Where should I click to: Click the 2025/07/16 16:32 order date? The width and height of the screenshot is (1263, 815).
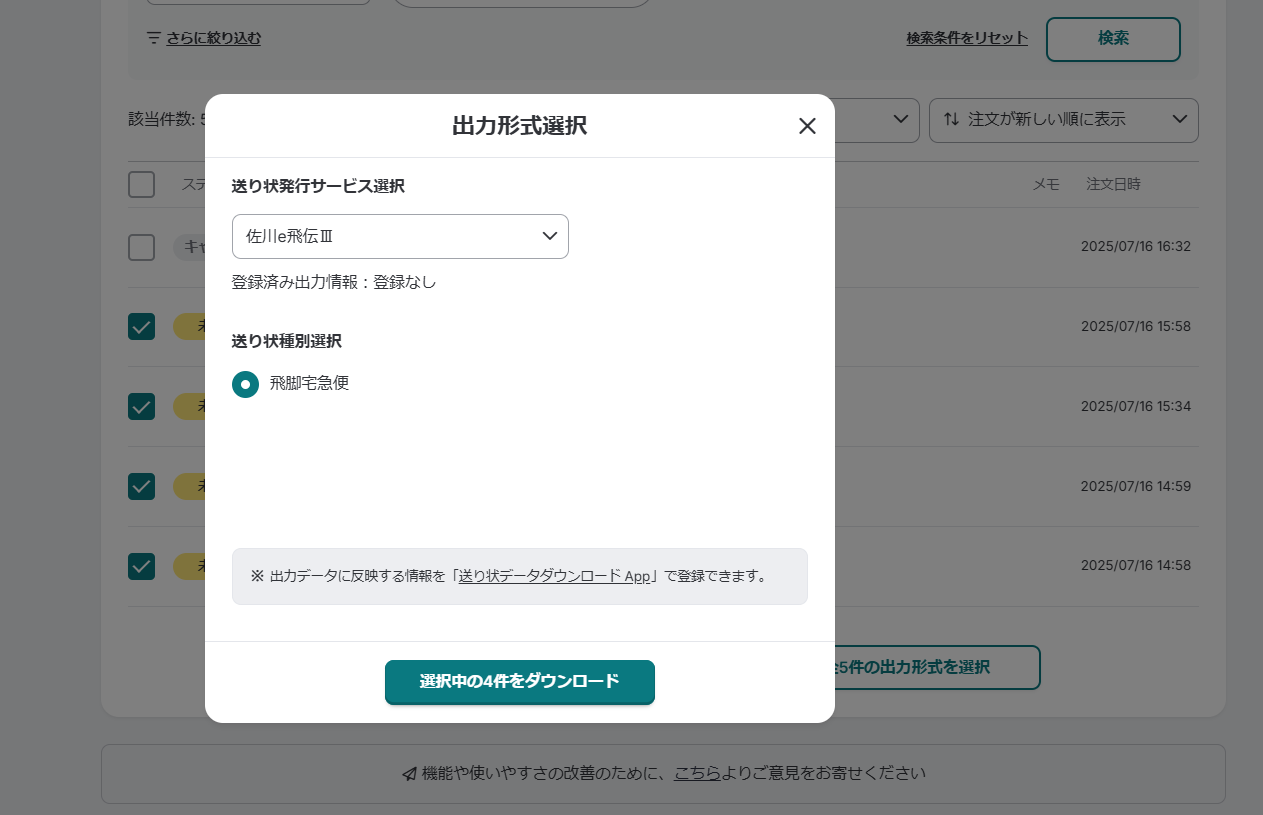pyautogui.click(x=1136, y=246)
